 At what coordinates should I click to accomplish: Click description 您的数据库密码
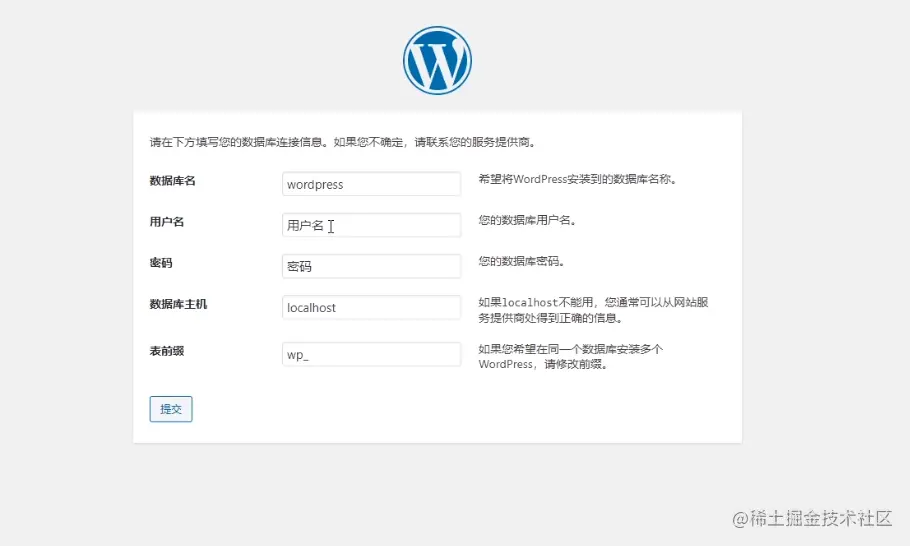pyautogui.click(x=521, y=262)
